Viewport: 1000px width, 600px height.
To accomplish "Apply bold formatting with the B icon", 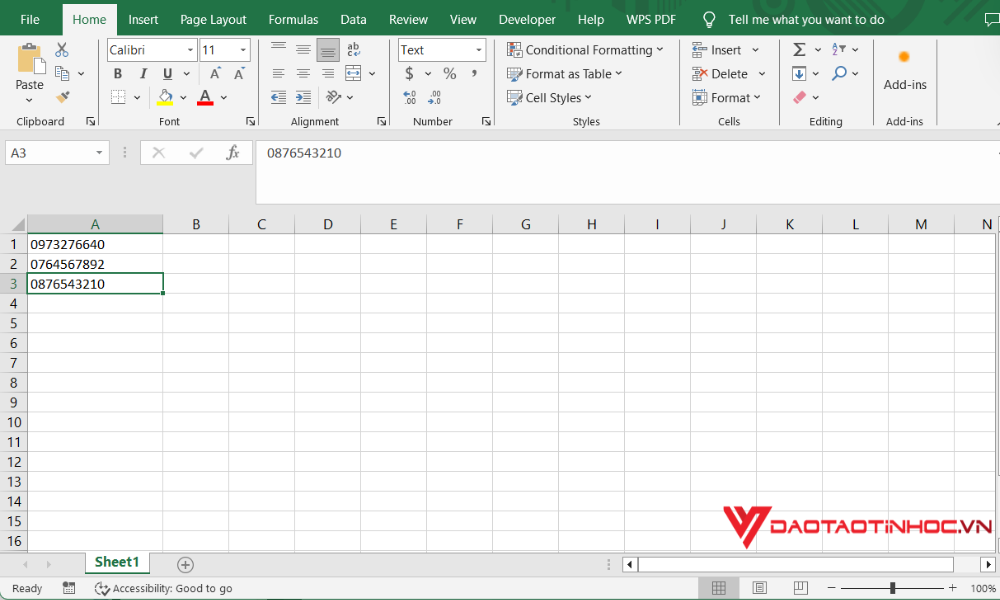I will click(x=117, y=73).
